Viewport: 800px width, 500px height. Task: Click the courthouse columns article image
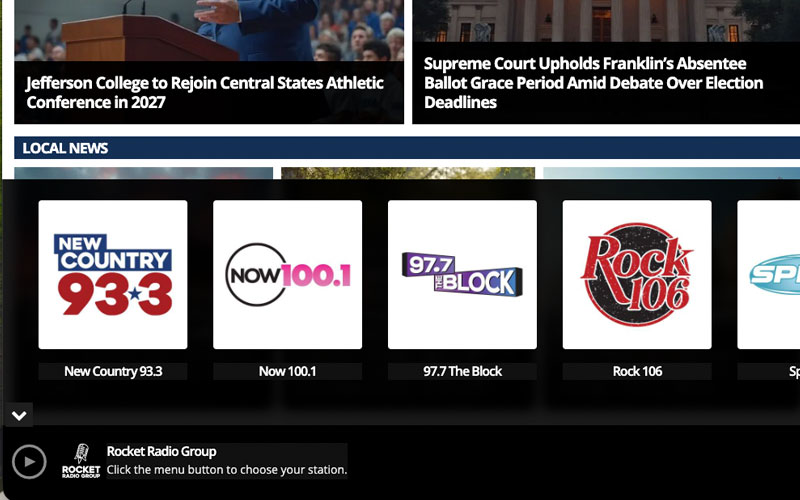606,21
